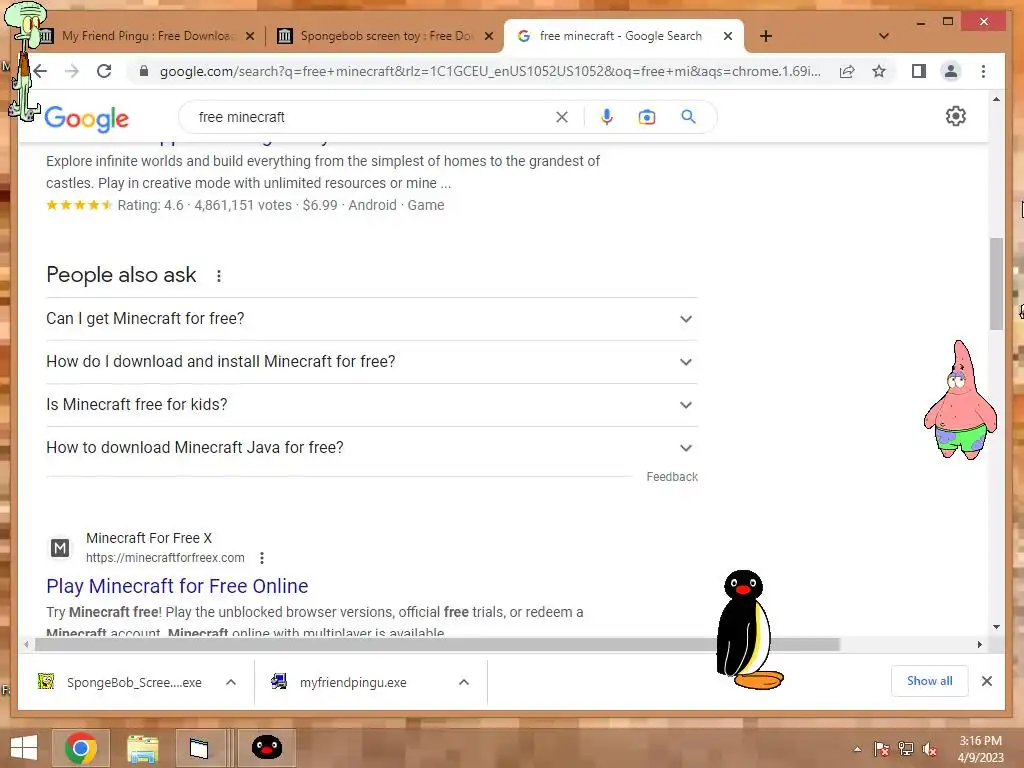Click the muted volume tray icon
The image size is (1024, 768).
point(930,749)
